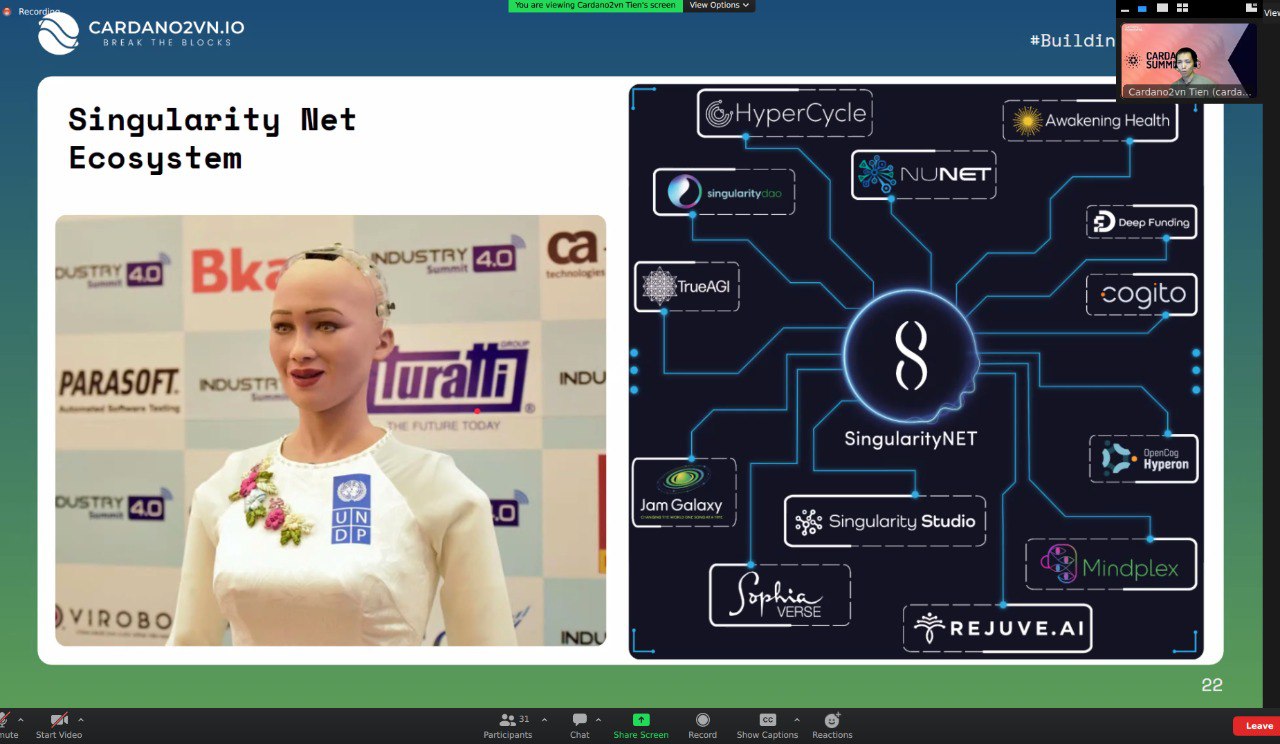The image size is (1280, 744).
Task: Click the screen-viewing notification banner
Action: tap(596, 6)
